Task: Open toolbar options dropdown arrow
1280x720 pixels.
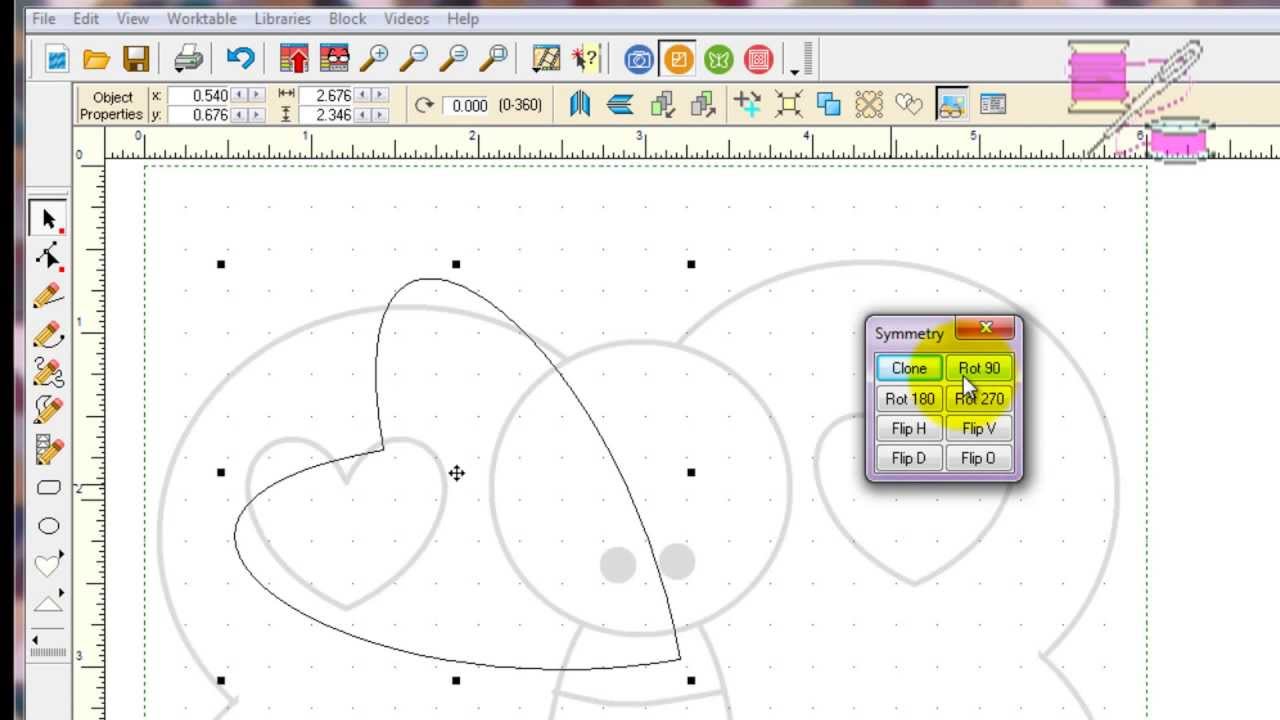Action: (x=795, y=72)
